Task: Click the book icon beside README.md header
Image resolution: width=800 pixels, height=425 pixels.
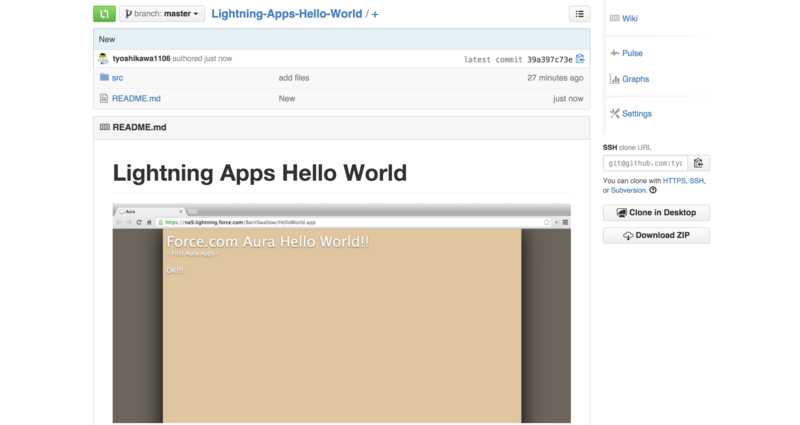Action: pos(105,127)
